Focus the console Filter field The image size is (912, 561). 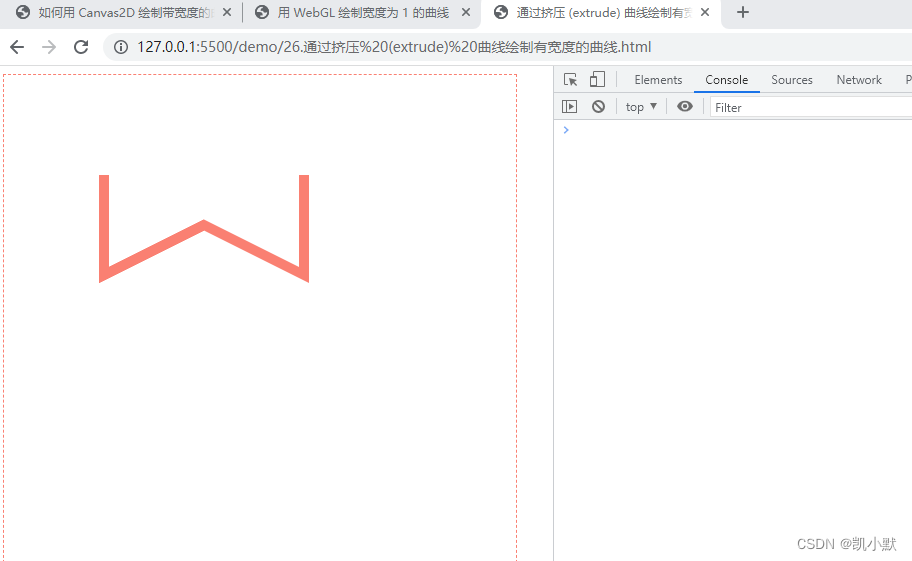click(x=811, y=108)
